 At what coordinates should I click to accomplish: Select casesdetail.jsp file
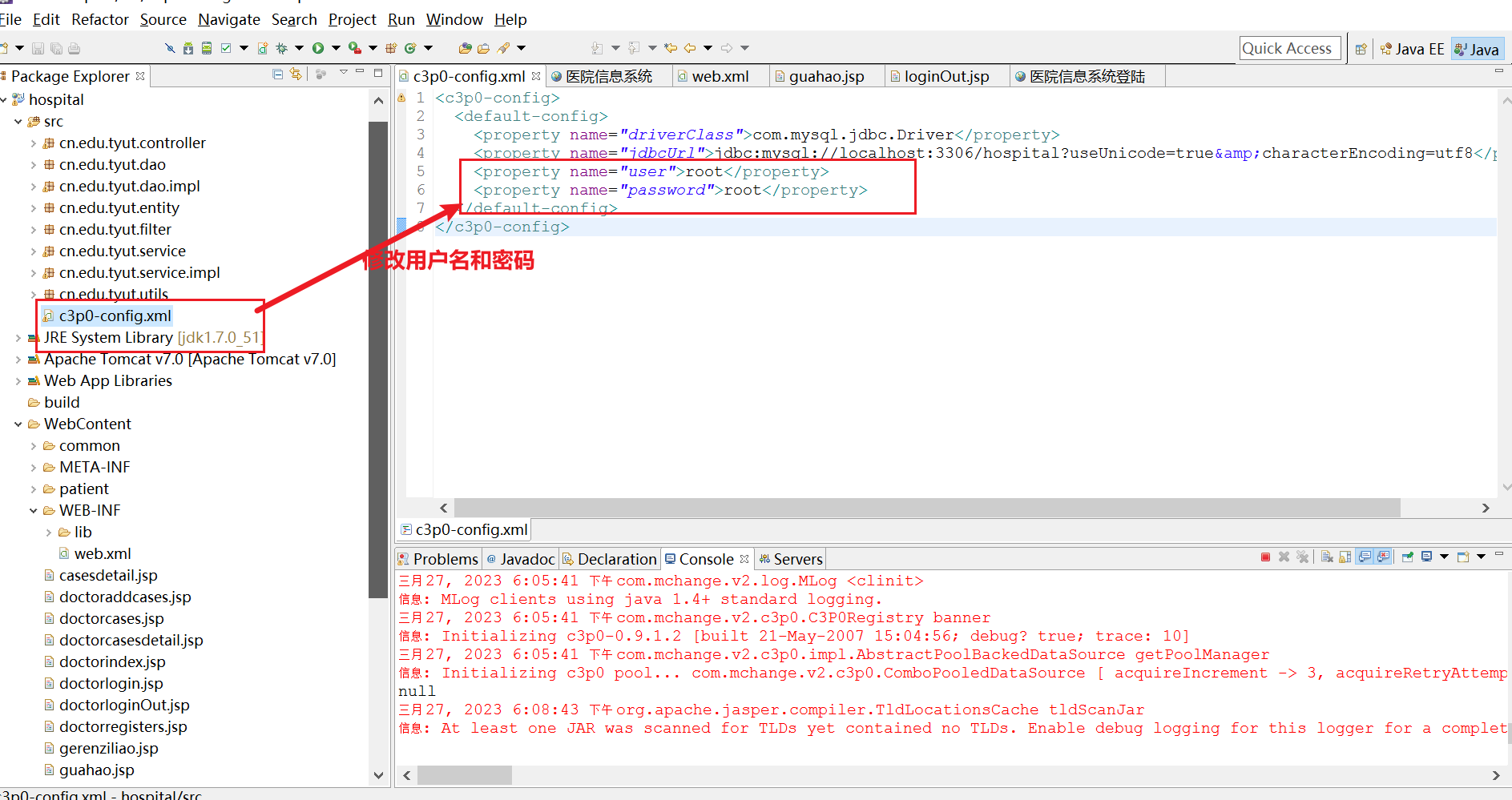point(108,576)
